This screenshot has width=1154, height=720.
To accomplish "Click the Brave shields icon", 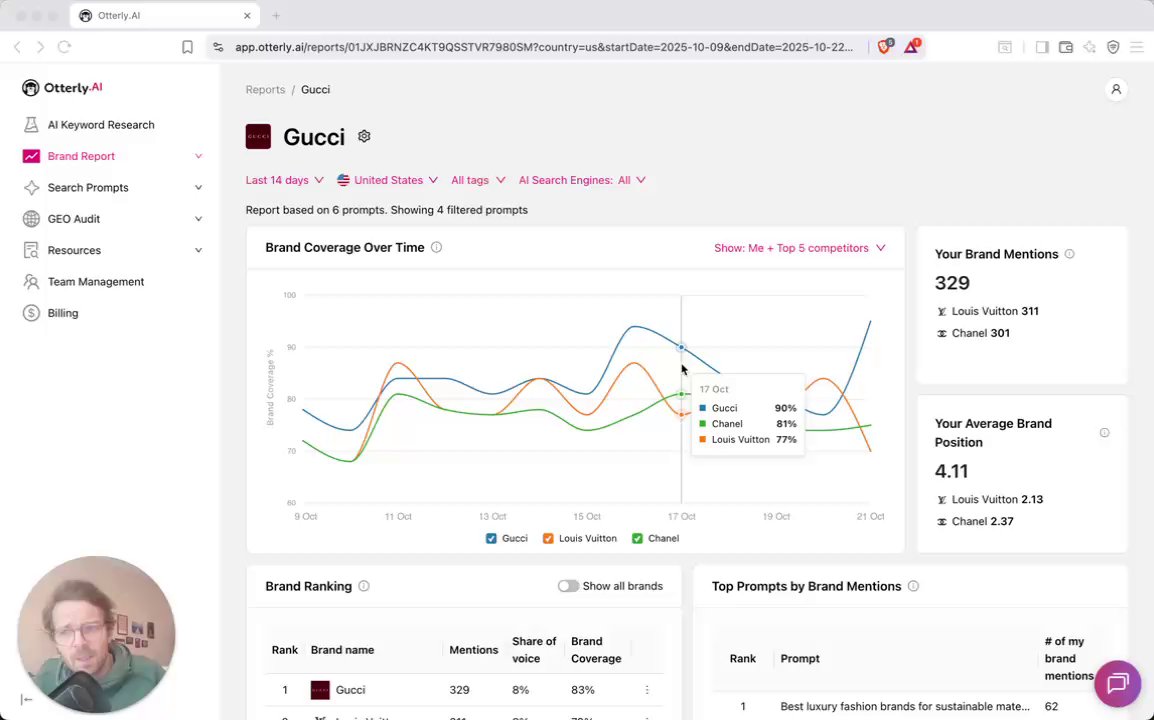I will tap(885, 46).
